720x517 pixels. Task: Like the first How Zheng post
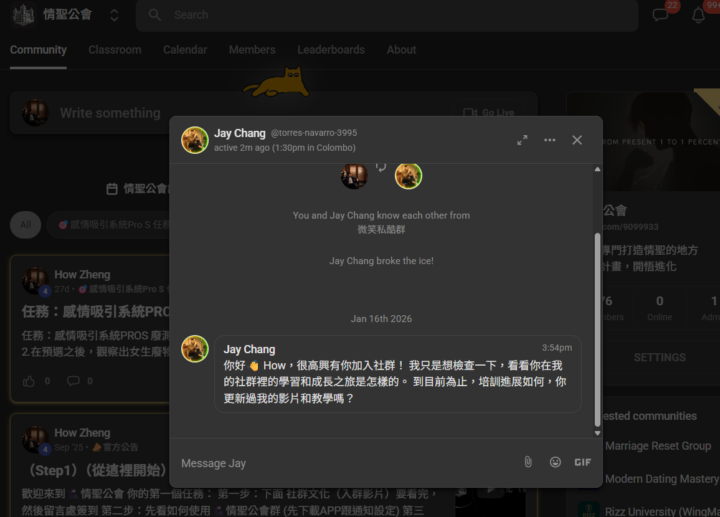[28, 381]
